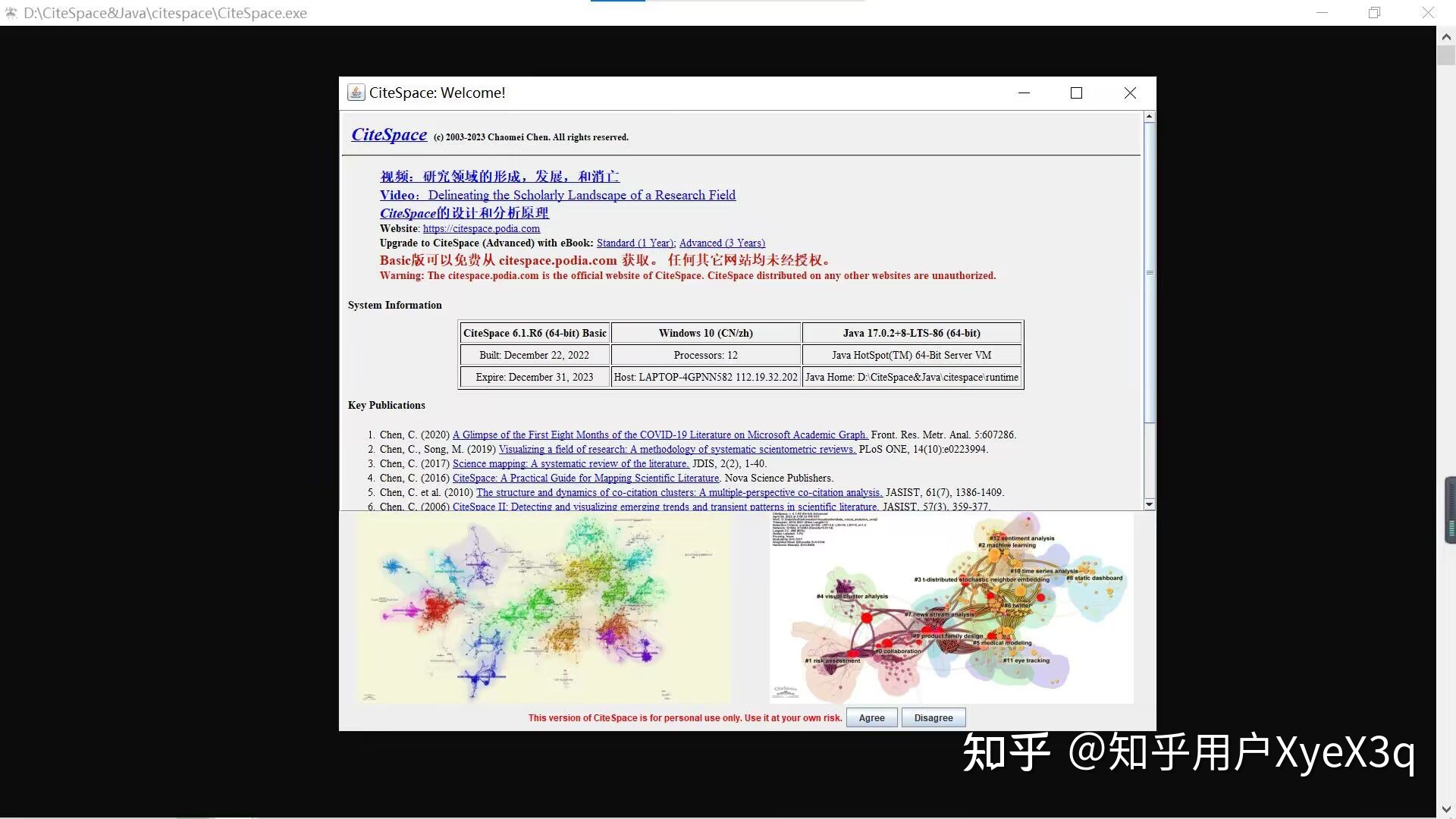Close the CiteSpace.exe console window
This screenshot has width=1456, height=819.
click(x=1428, y=13)
